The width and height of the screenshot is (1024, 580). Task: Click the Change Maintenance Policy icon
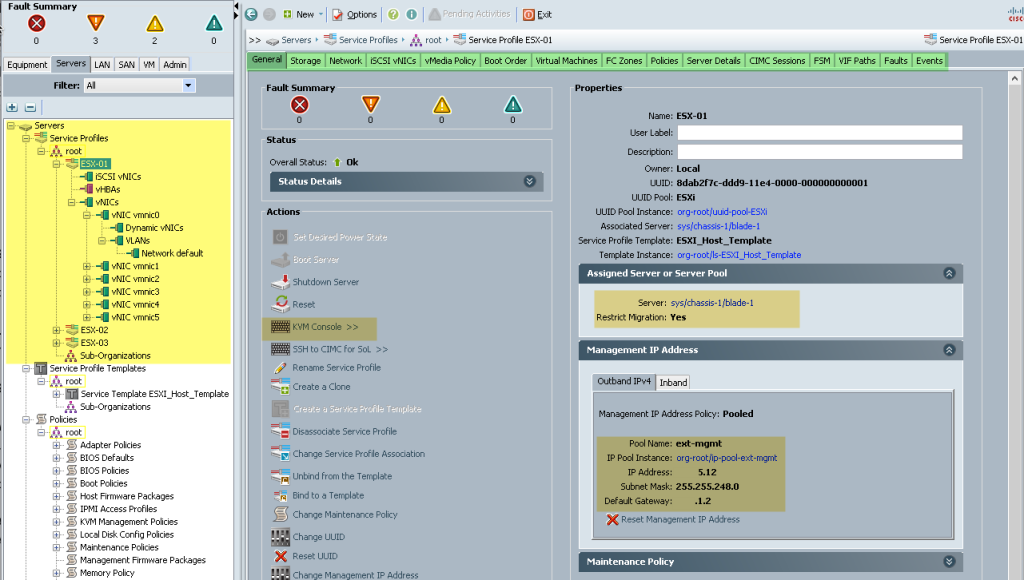click(280, 514)
